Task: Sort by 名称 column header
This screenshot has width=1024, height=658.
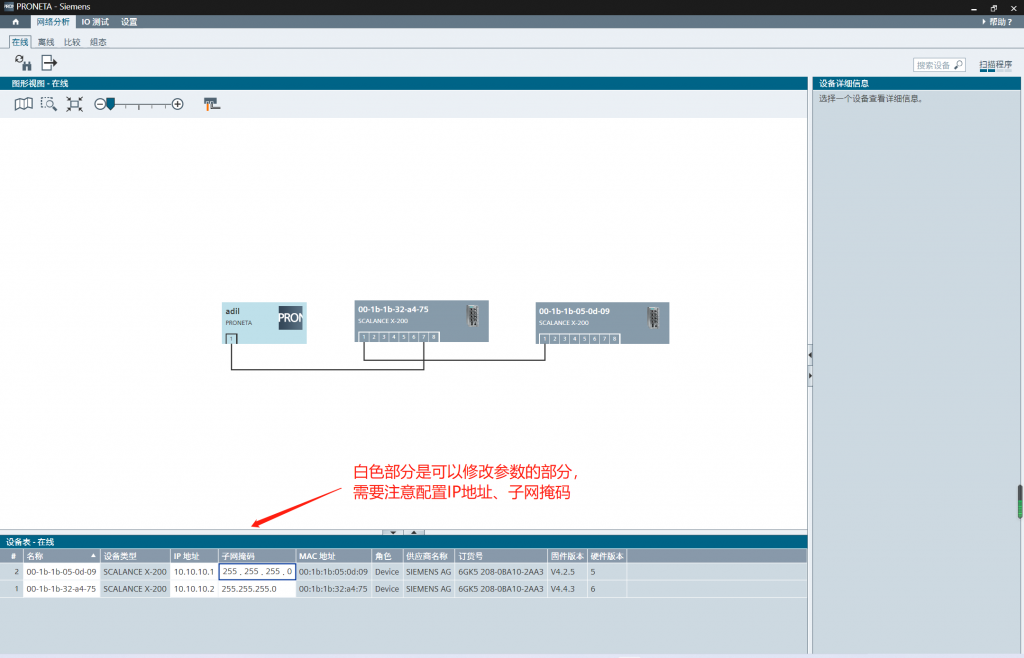Action: pyautogui.click(x=61, y=556)
